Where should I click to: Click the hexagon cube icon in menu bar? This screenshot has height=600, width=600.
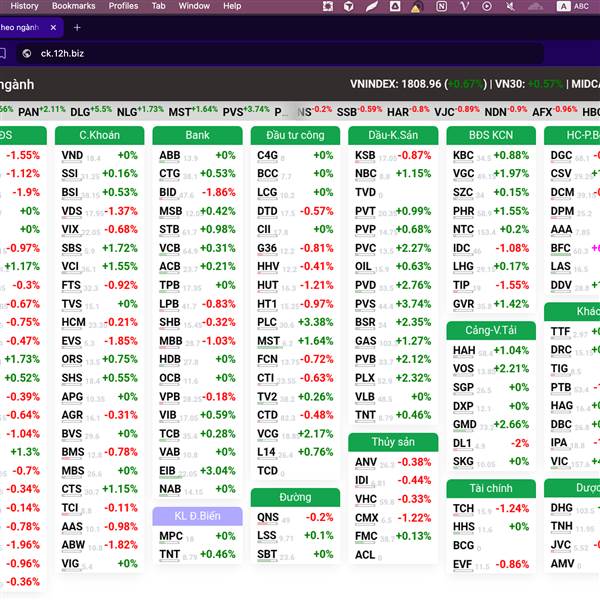pyautogui.click(x=348, y=6)
